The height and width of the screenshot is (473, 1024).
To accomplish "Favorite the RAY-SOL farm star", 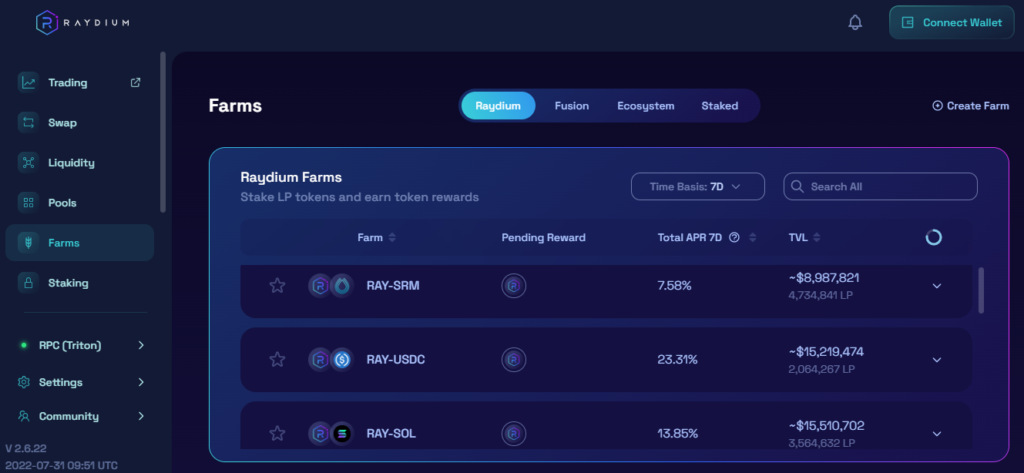I will coord(277,433).
